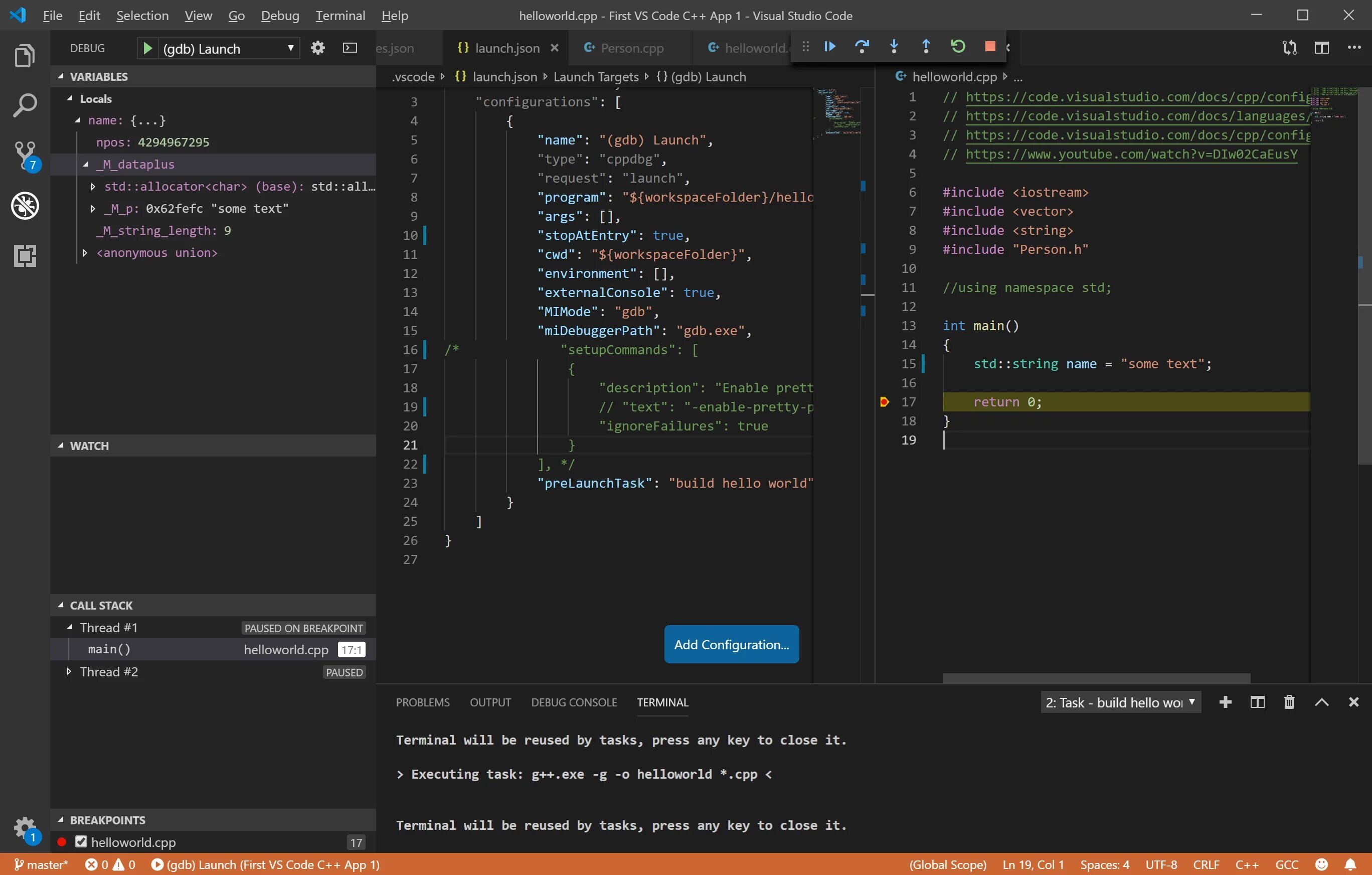
Task: Open the Debug view icon in activity bar
Action: 25,206
